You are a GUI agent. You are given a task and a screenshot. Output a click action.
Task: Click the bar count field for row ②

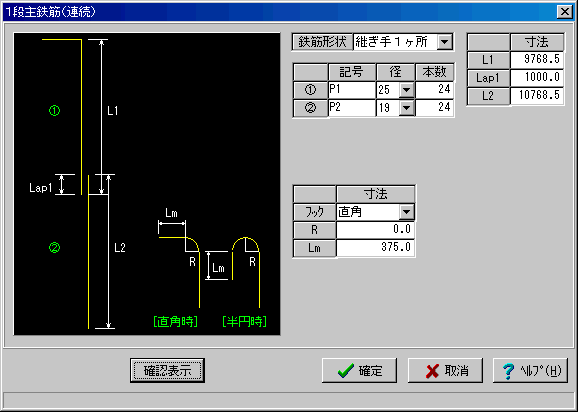coord(434,108)
